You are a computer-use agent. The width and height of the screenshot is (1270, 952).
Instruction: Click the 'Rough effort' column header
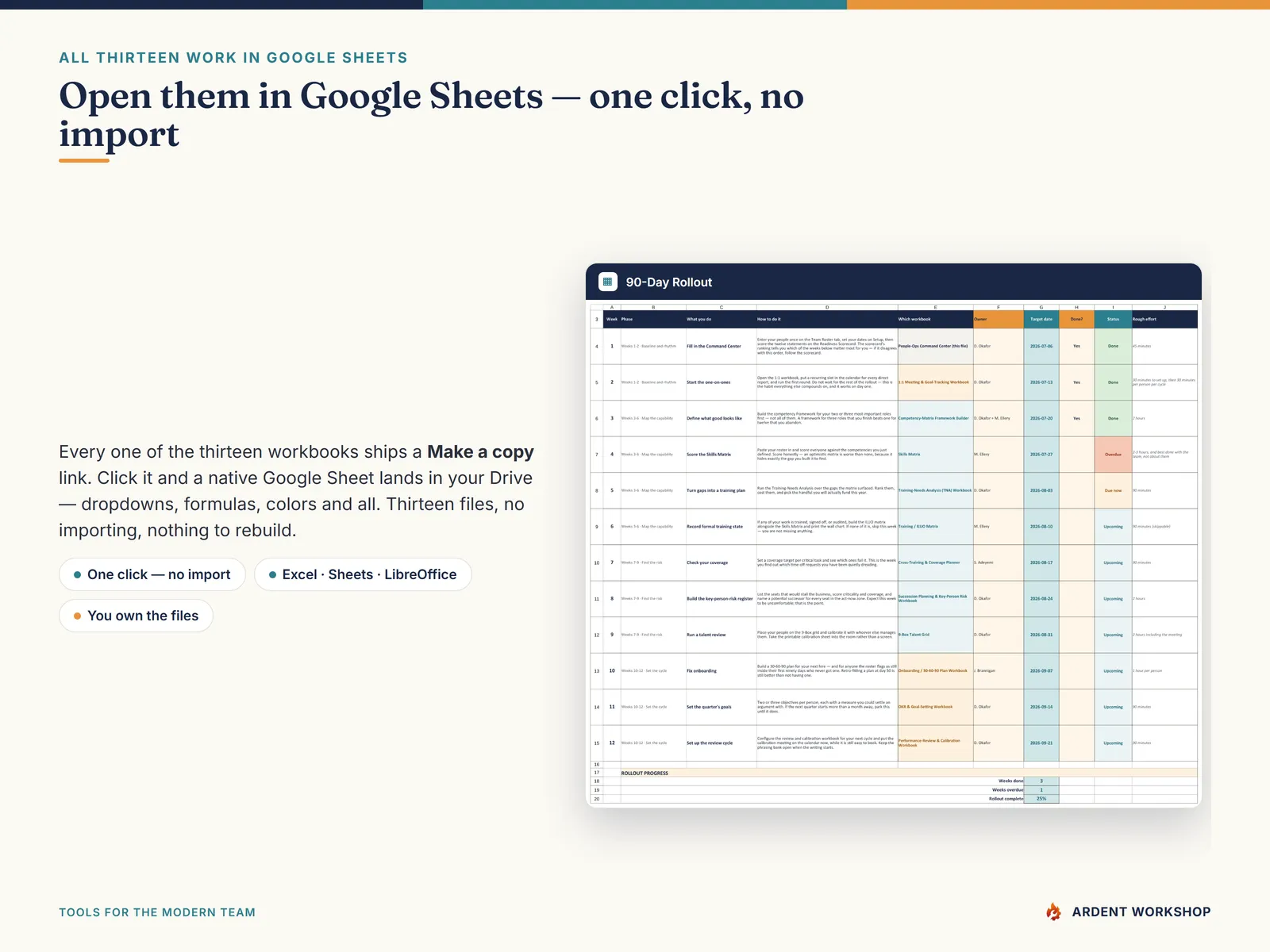click(x=1164, y=319)
